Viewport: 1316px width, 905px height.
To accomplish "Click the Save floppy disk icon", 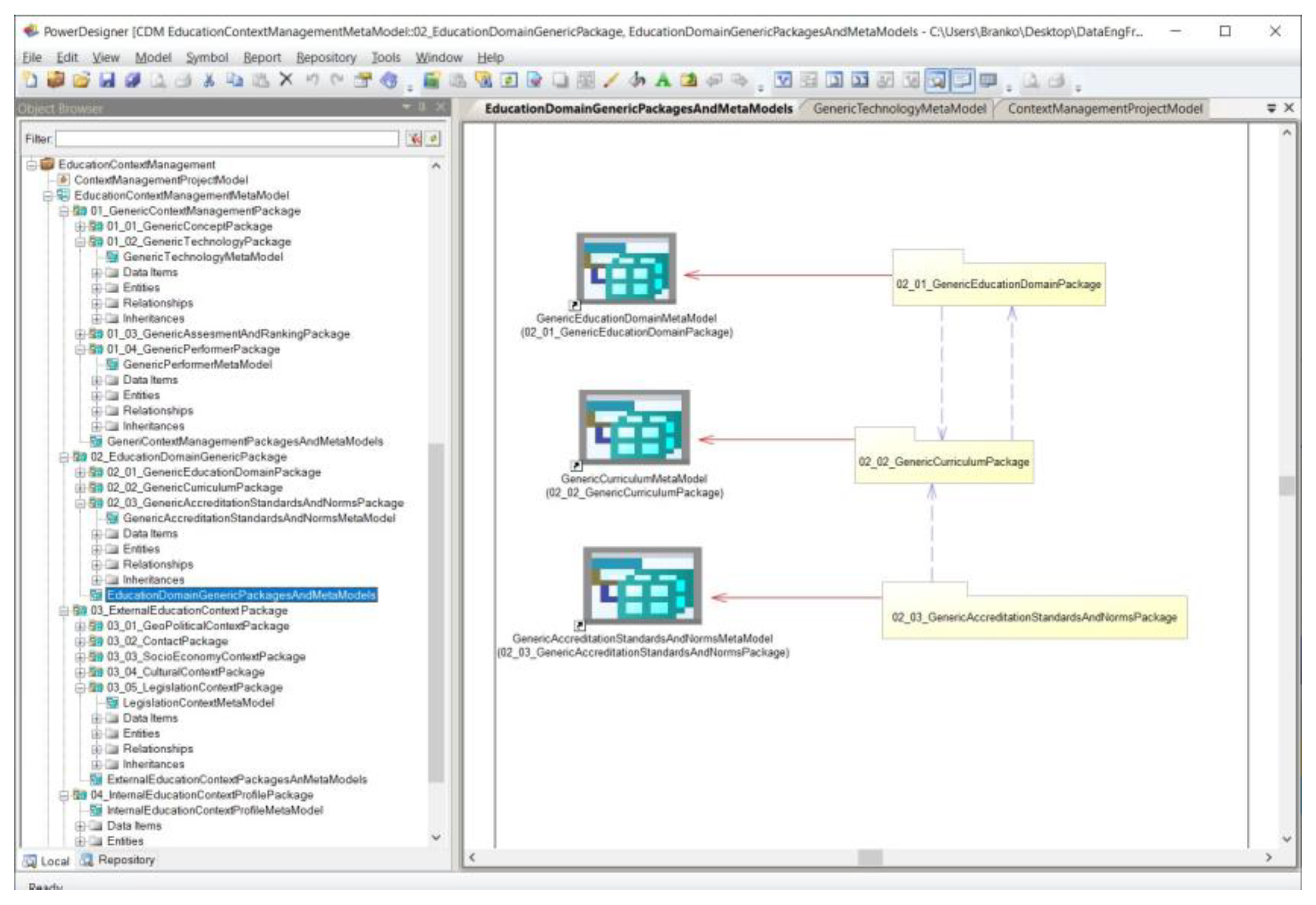I will click(x=107, y=80).
